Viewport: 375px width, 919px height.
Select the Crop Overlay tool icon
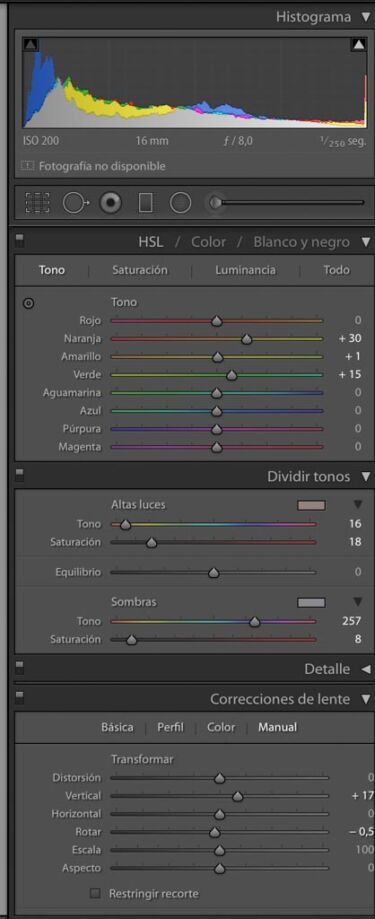tap(38, 203)
